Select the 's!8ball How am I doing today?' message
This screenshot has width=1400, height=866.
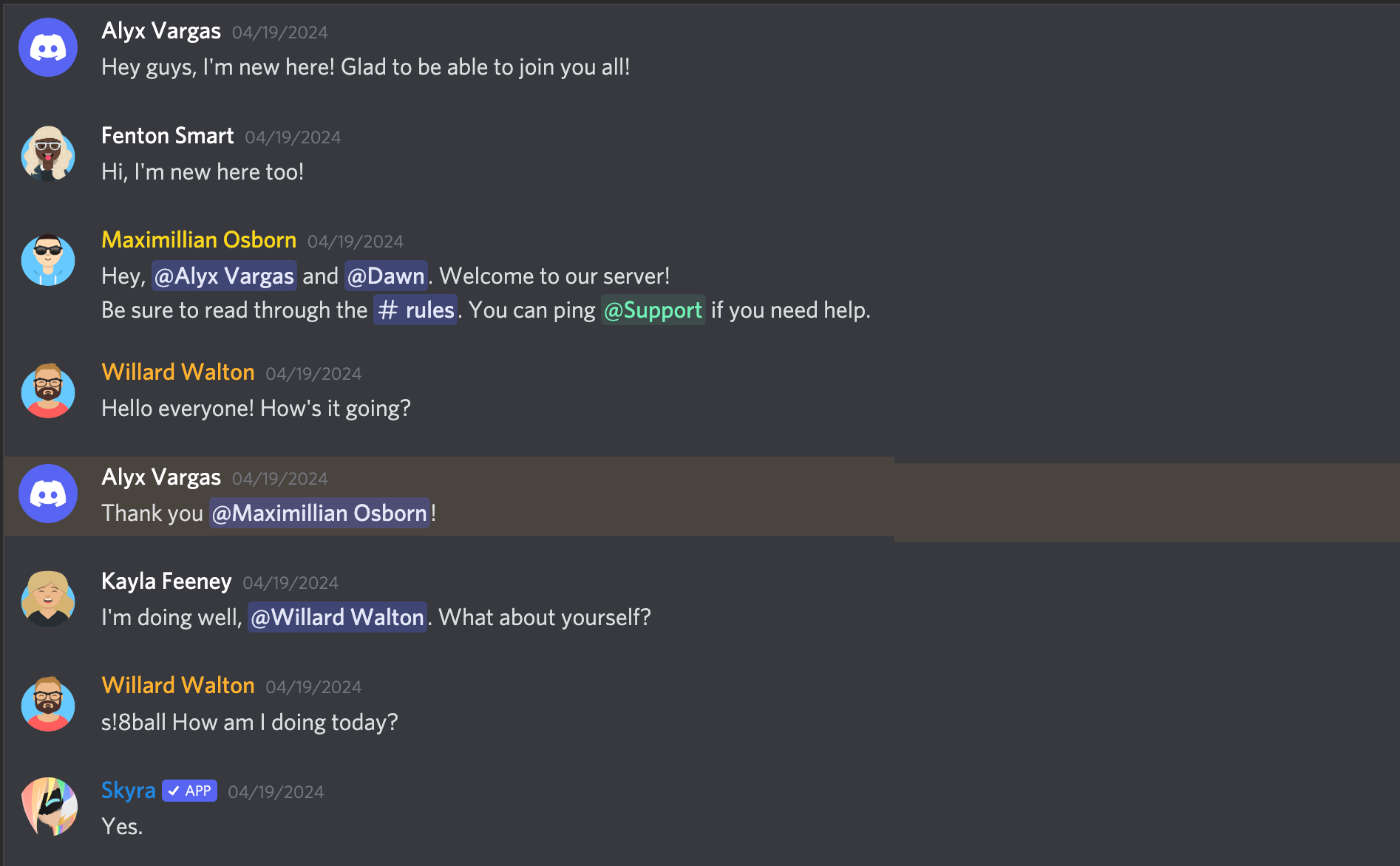(250, 722)
